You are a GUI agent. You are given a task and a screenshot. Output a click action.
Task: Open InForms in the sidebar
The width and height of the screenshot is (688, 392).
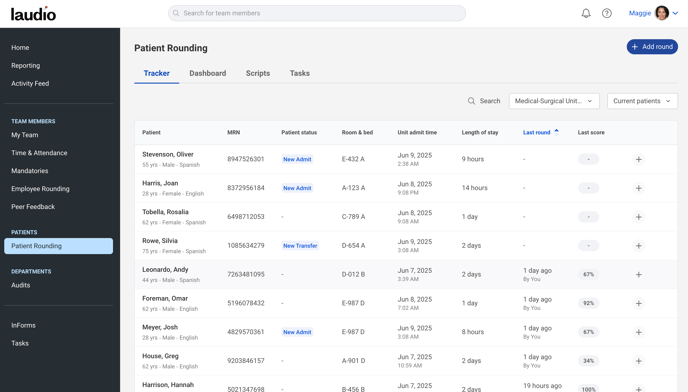click(23, 325)
